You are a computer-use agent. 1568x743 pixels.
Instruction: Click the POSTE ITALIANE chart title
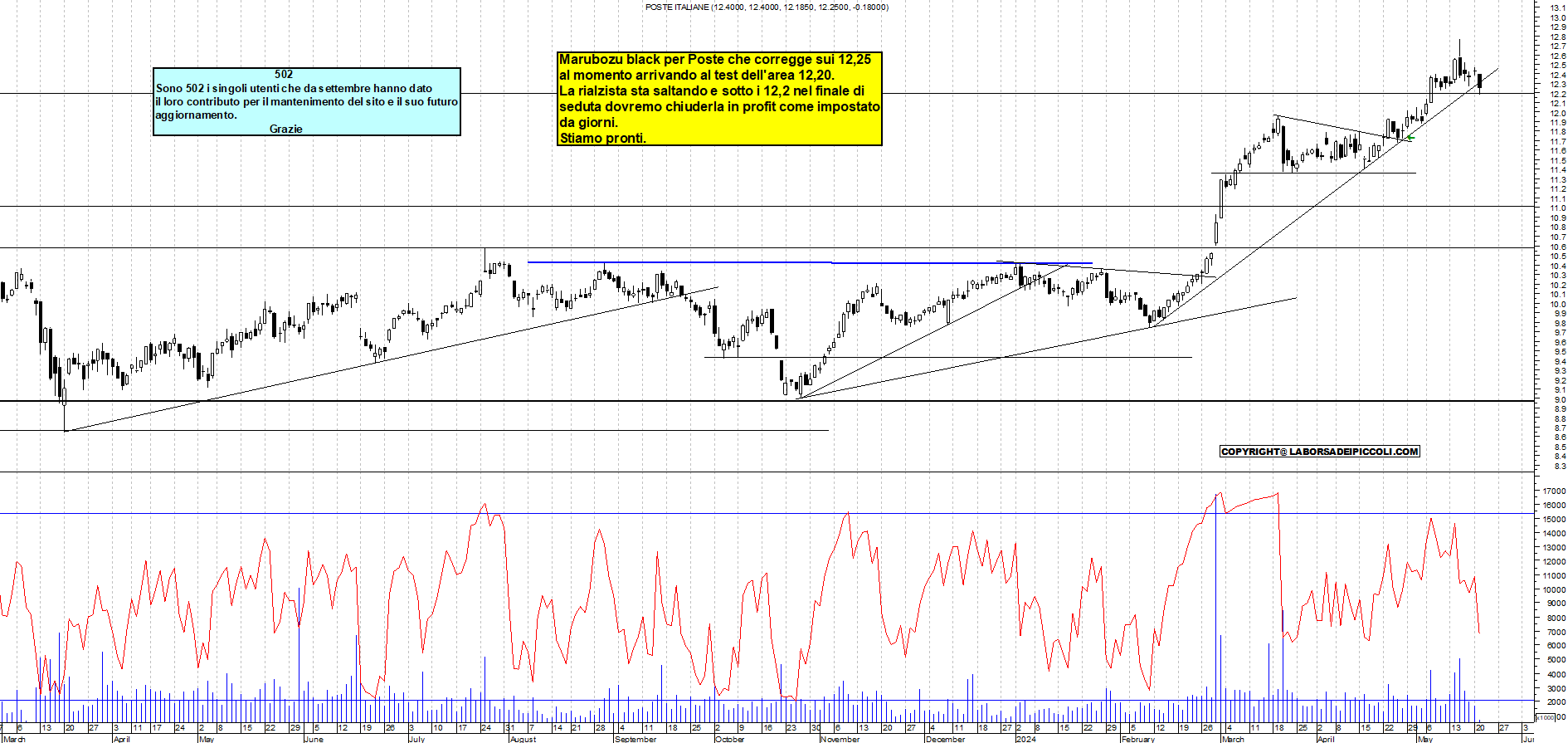click(x=767, y=7)
